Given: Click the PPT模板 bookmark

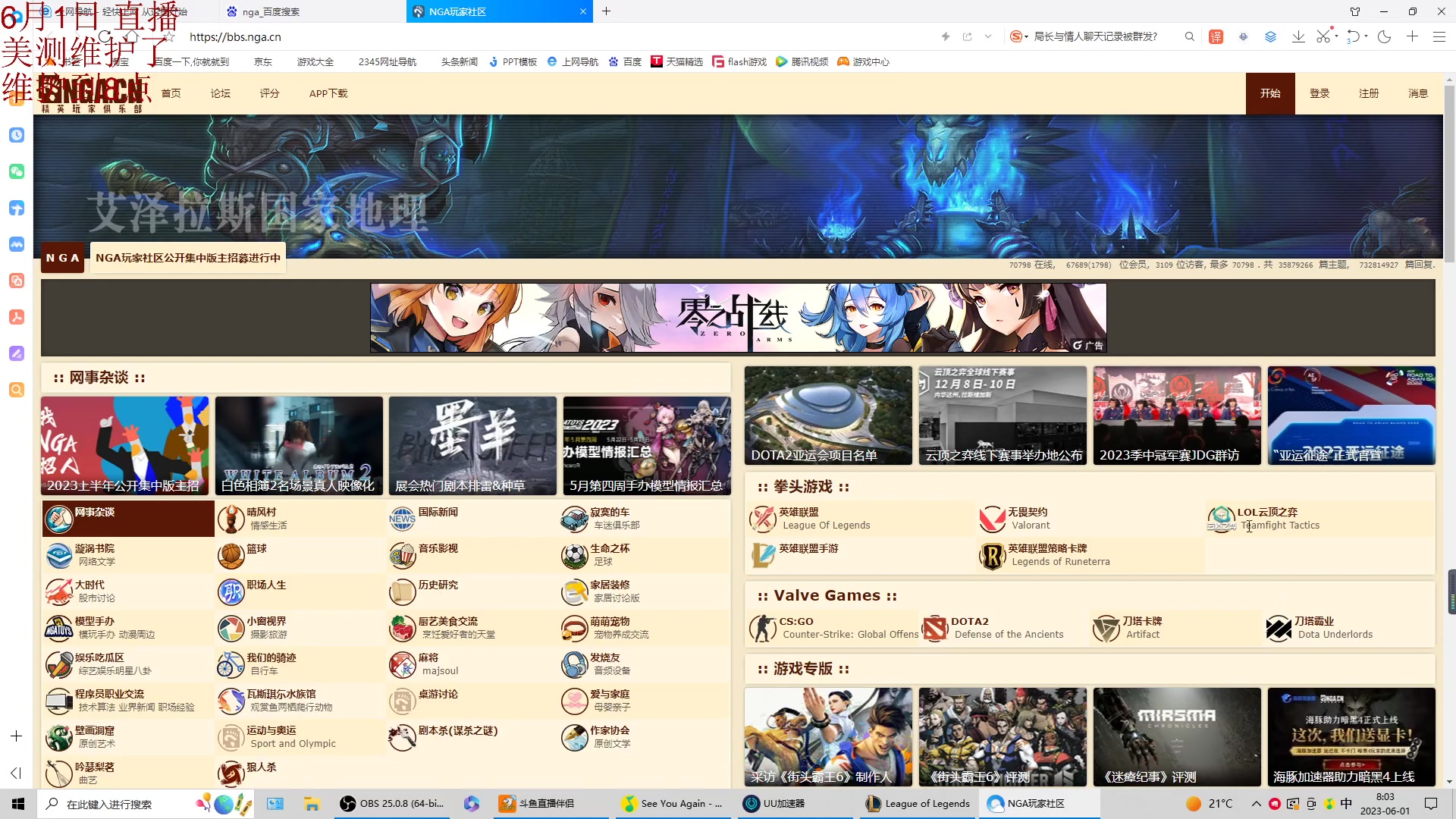Looking at the screenshot, I should click(x=513, y=61).
